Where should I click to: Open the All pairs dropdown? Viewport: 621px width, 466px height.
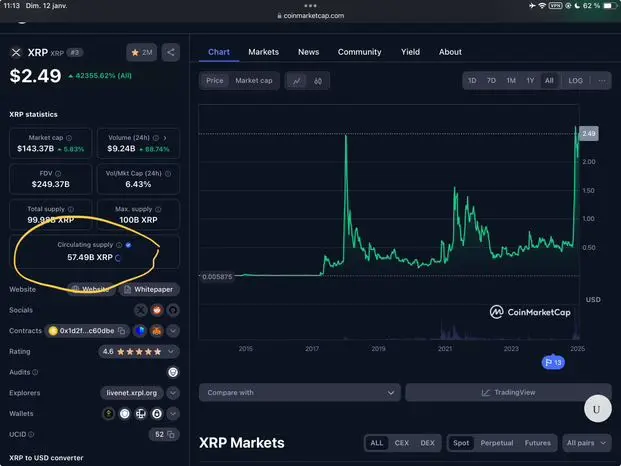(x=586, y=443)
